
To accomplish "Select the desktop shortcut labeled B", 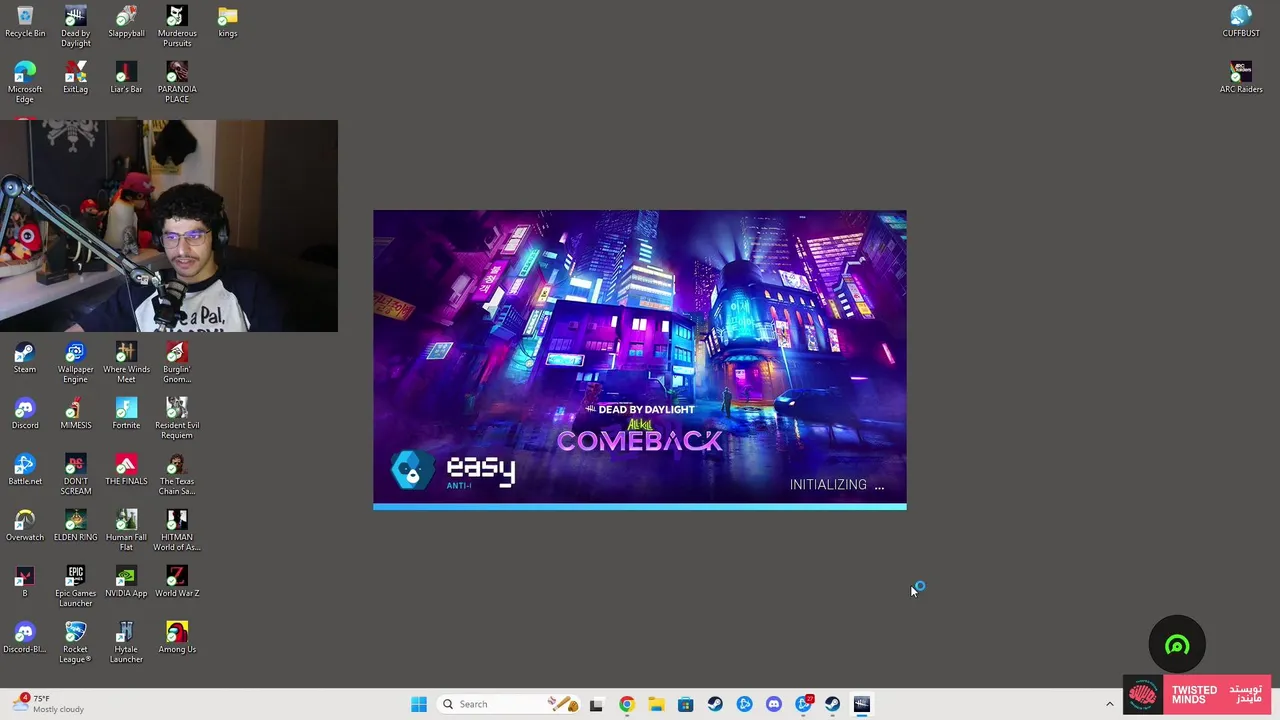I will (x=25, y=582).
